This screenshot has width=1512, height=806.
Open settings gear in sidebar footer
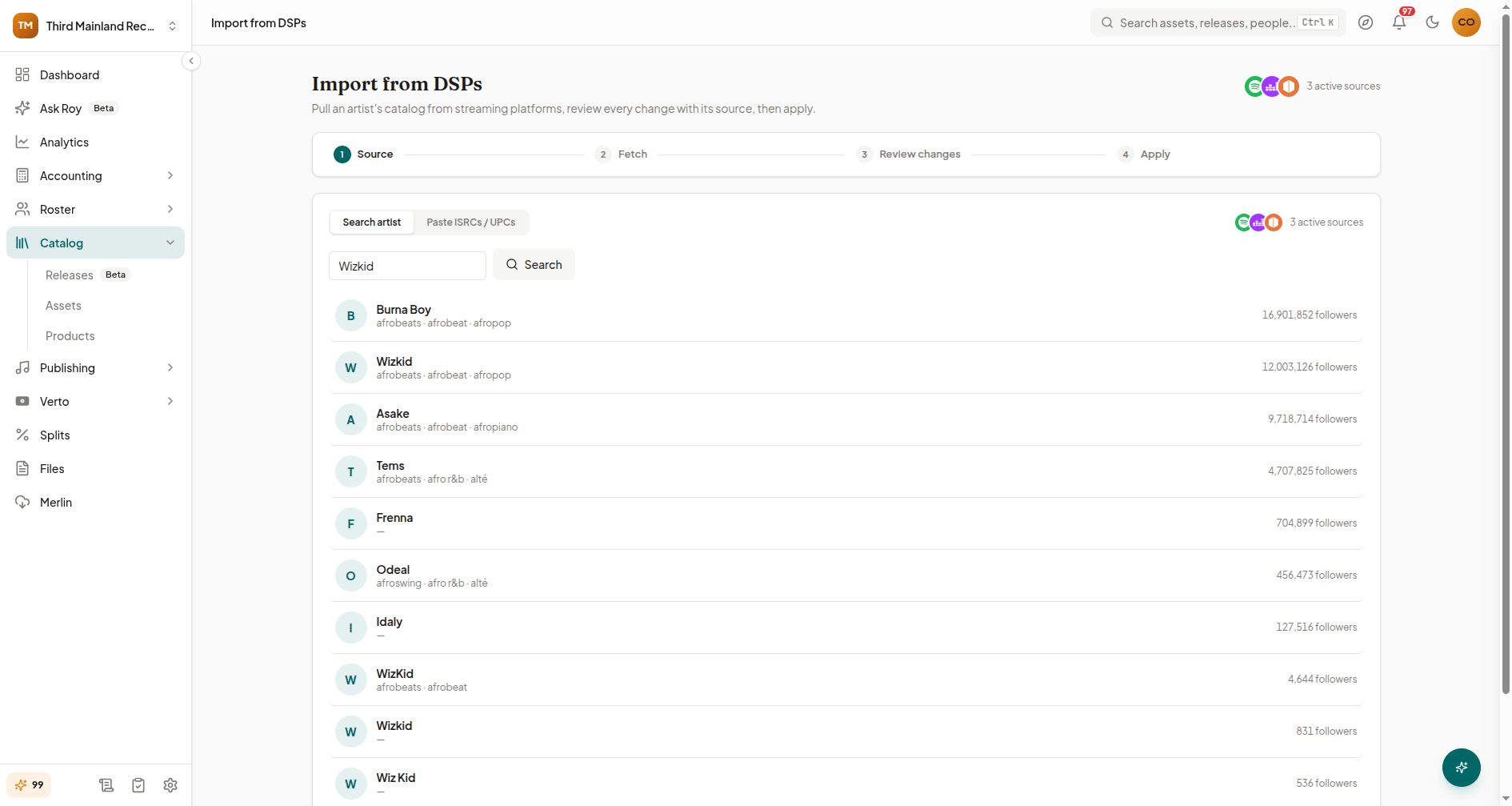170,785
